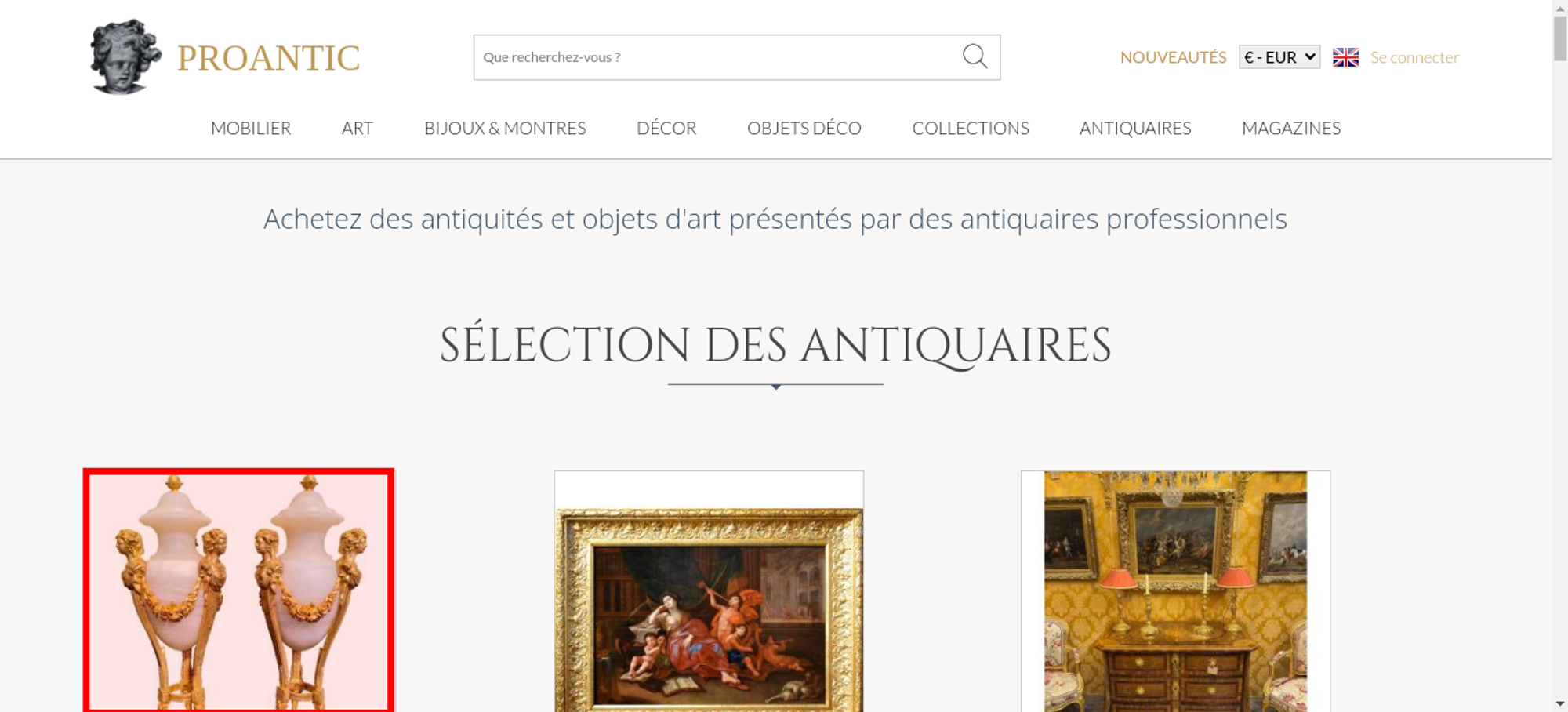Switch language using the UK flag icon
The width and height of the screenshot is (1568, 712).
(1345, 57)
